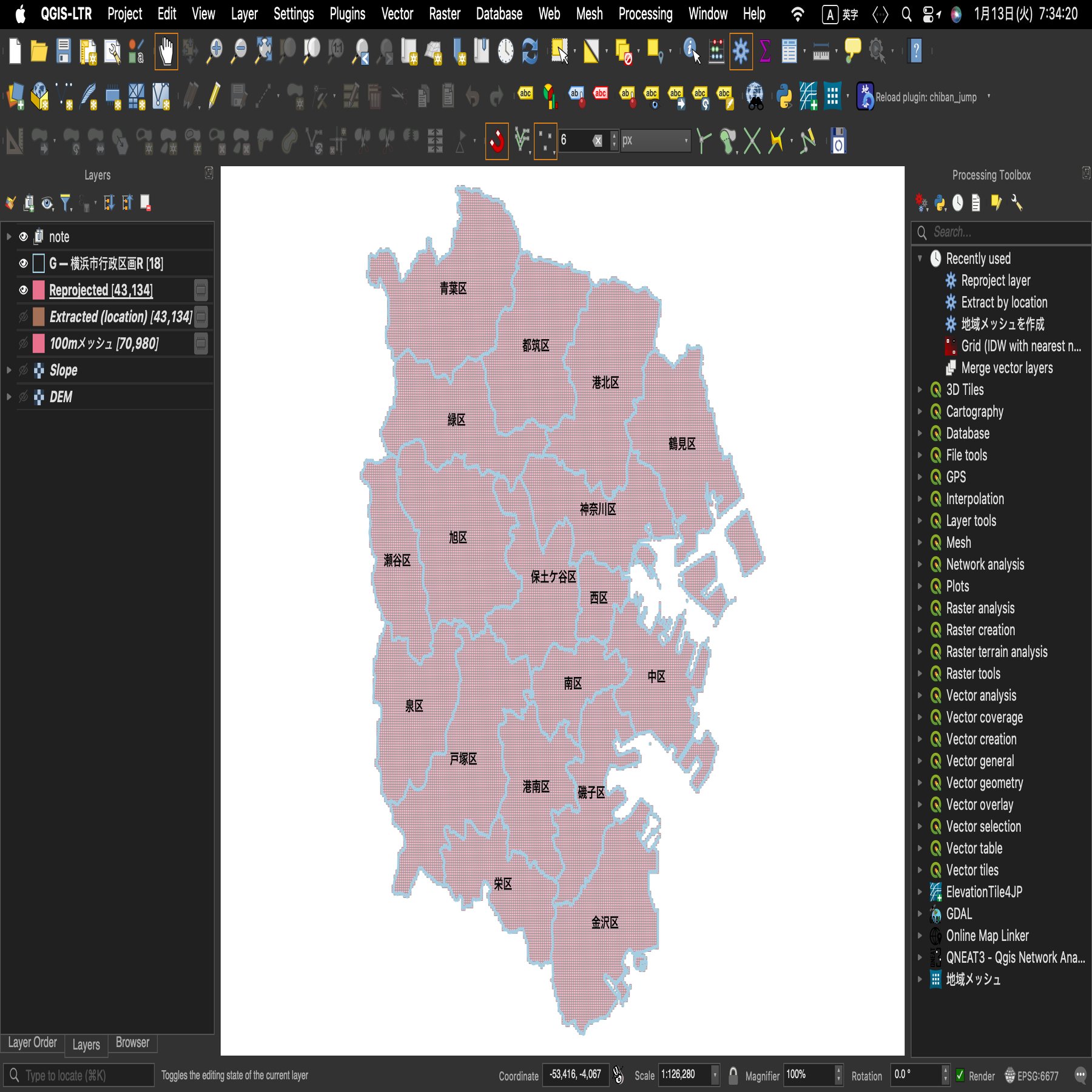
Task: Toggle editing with the yellow pencil icon
Action: (214, 96)
